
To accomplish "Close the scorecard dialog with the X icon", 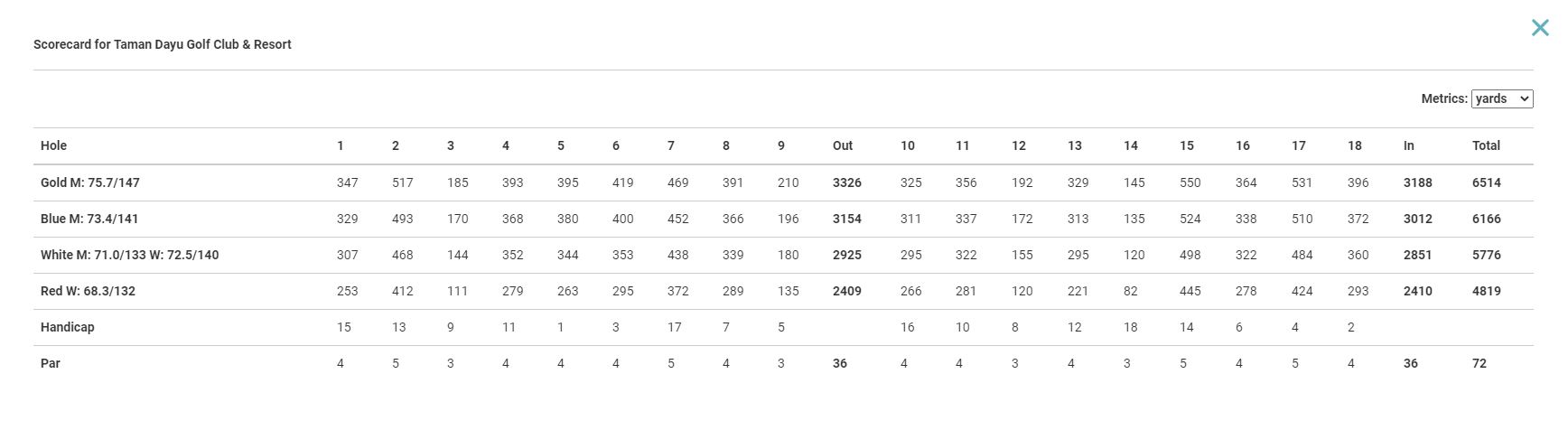I will pos(1540,28).
